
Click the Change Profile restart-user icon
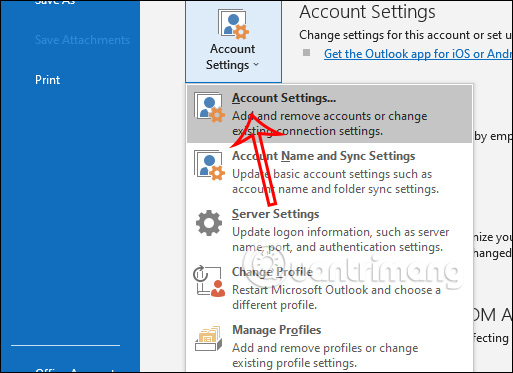[209, 281]
